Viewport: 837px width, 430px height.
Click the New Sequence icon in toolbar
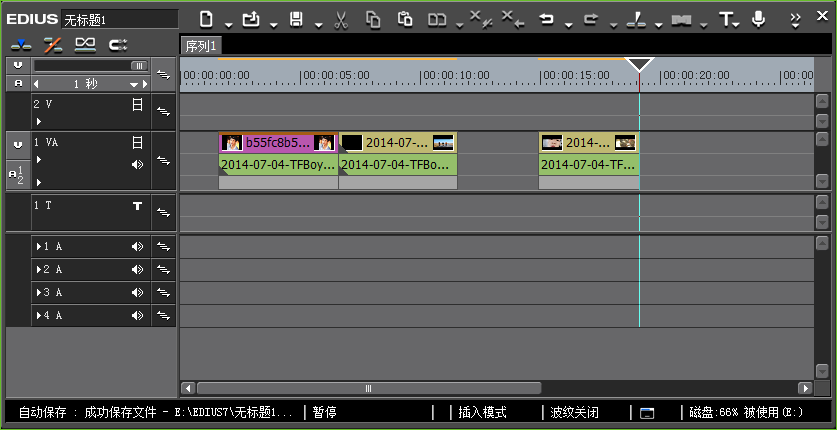(x=206, y=19)
